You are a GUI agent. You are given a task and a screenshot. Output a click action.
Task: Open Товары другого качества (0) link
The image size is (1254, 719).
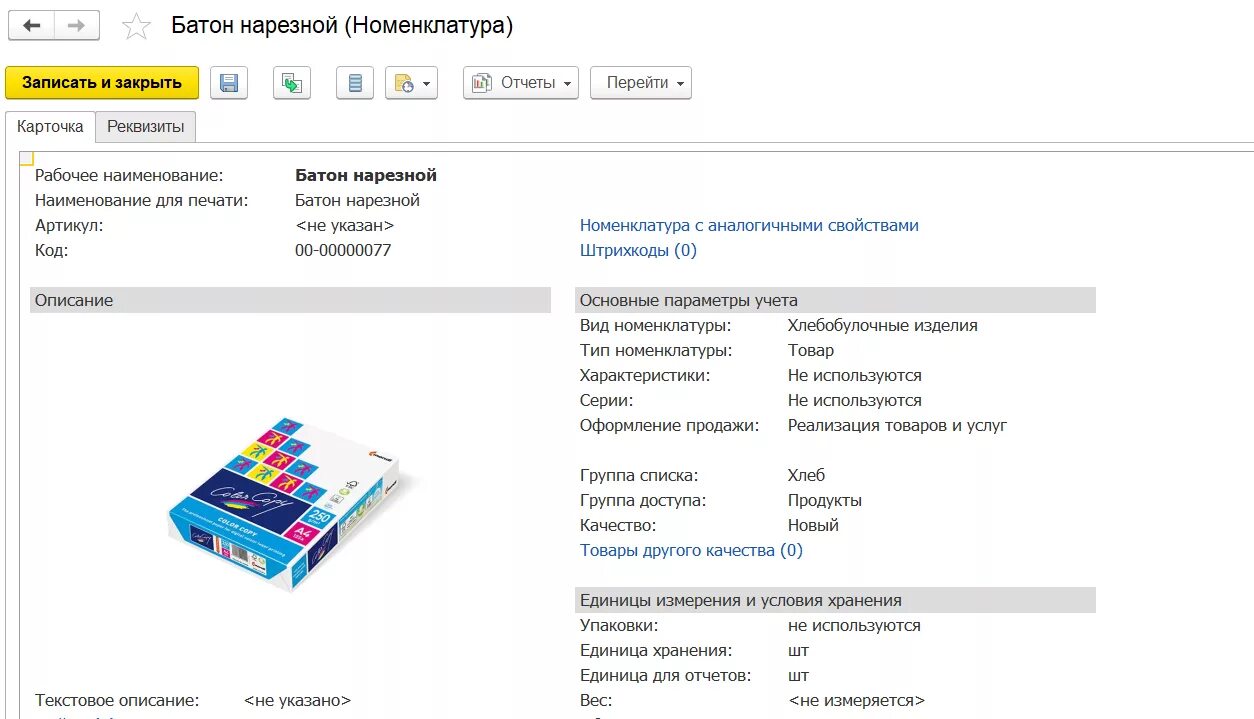click(691, 550)
